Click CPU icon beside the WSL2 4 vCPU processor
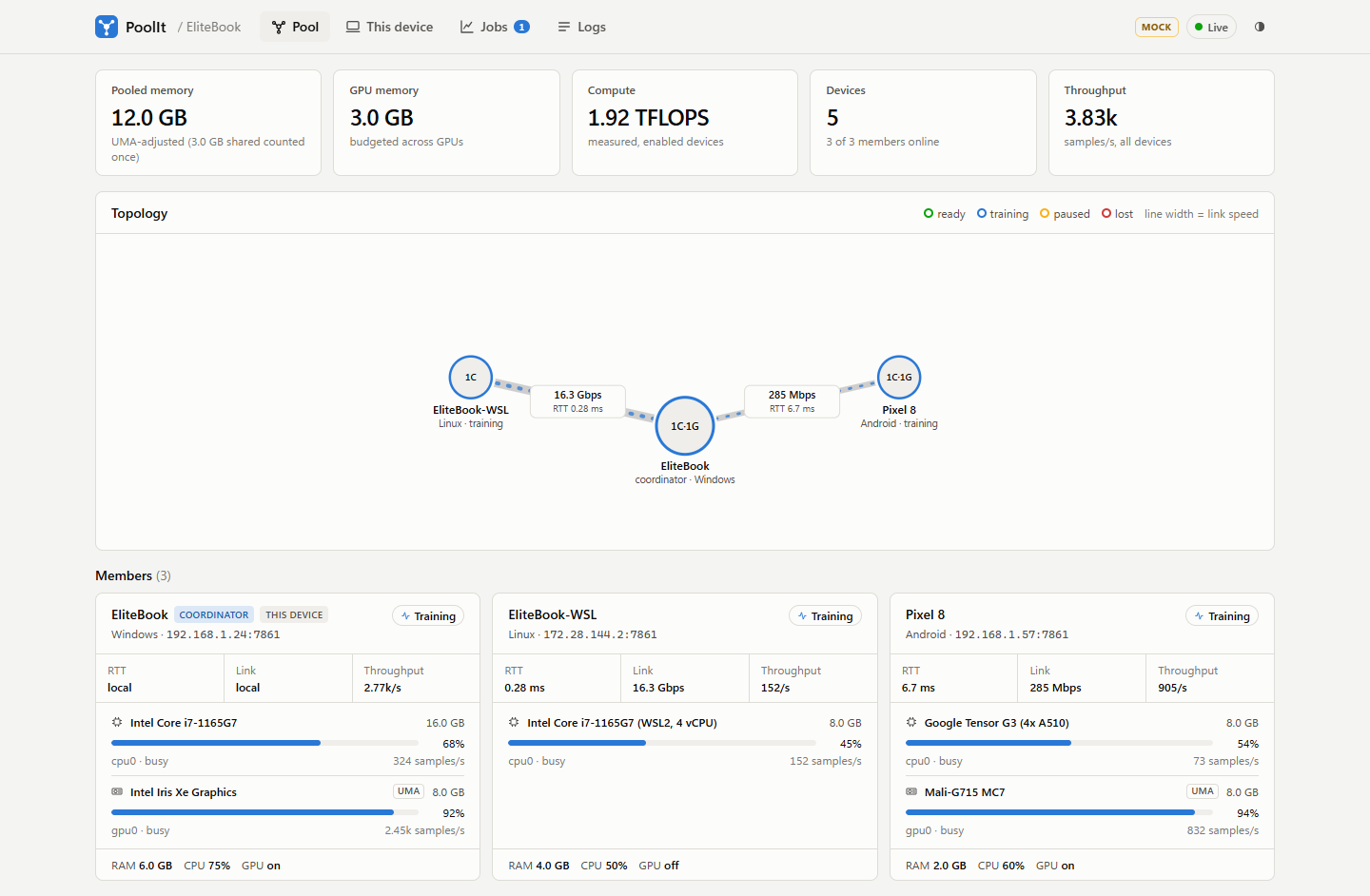Viewport: 1370px width, 896px height. (x=514, y=723)
